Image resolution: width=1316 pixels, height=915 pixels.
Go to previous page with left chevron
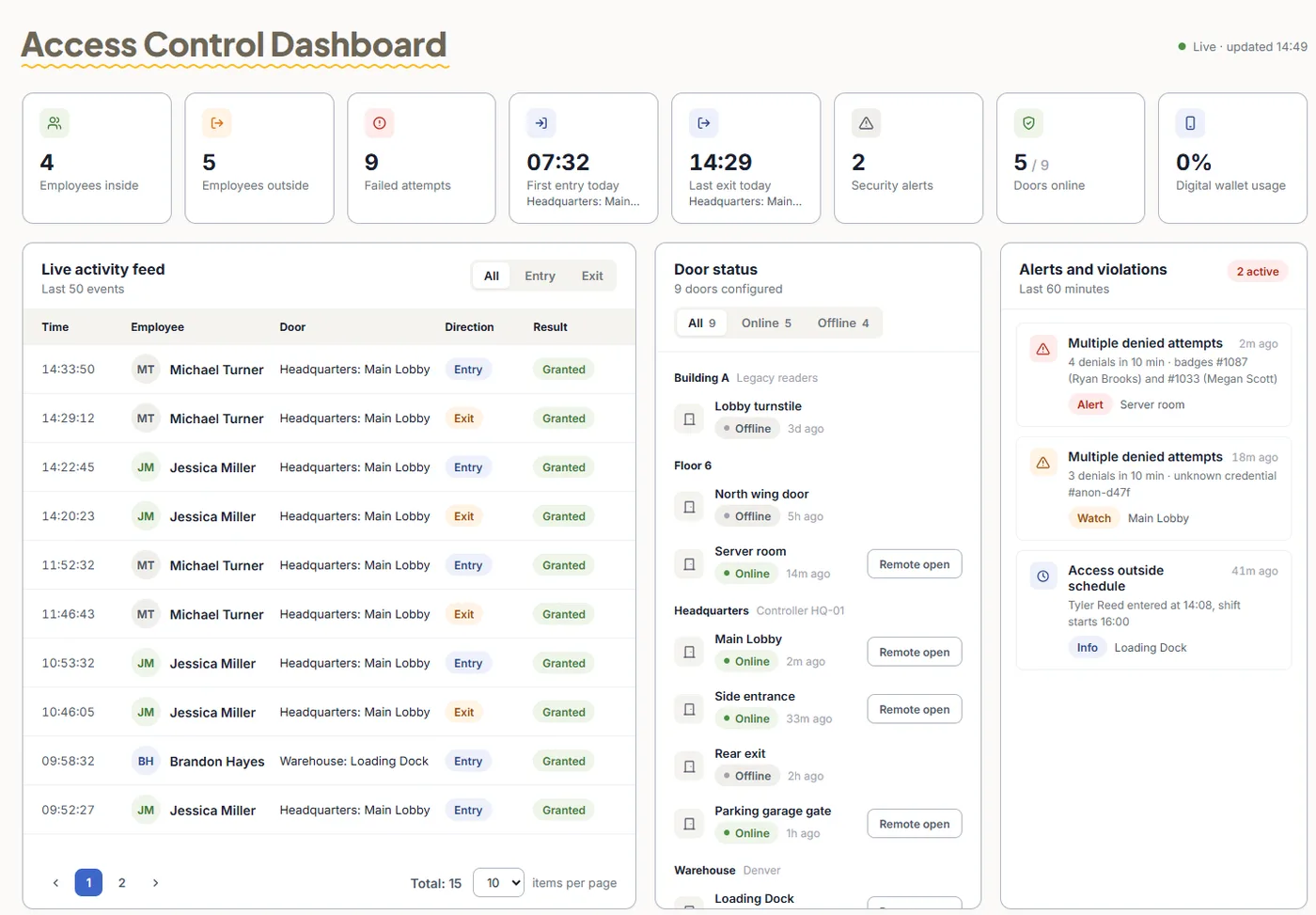55,882
